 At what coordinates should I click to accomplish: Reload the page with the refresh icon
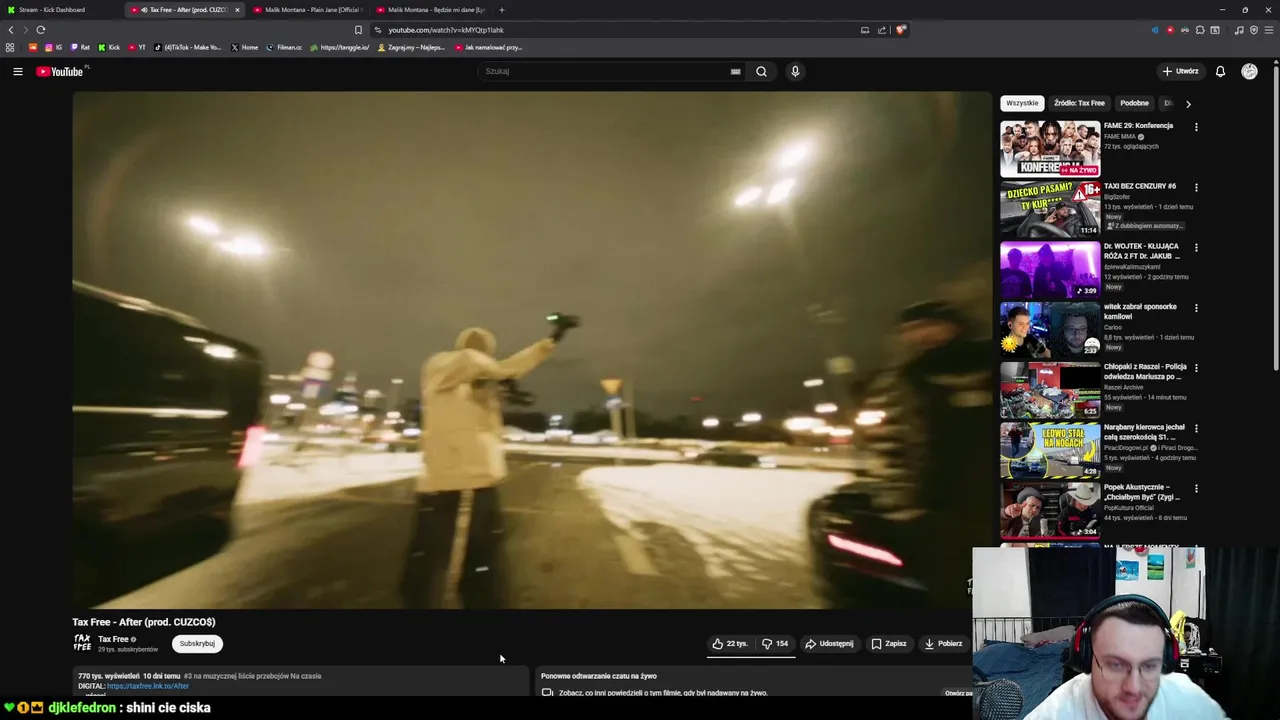pyautogui.click(x=41, y=30)
